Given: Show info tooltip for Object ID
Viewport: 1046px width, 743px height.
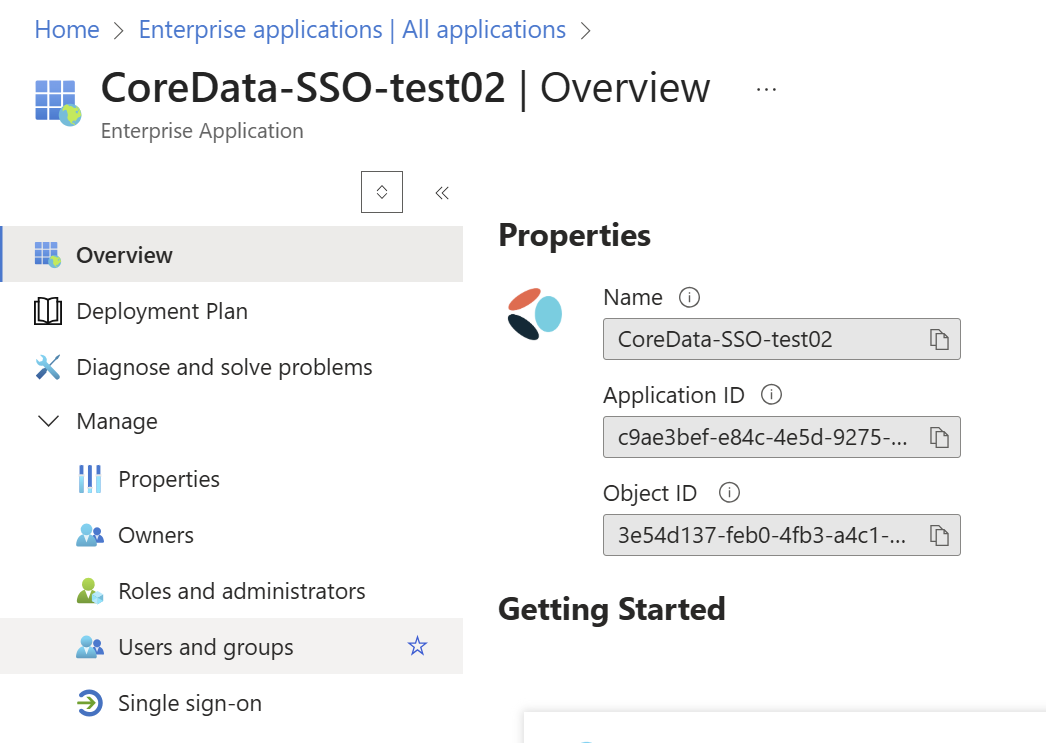Looking at the screenshot, I should [730, 493].
